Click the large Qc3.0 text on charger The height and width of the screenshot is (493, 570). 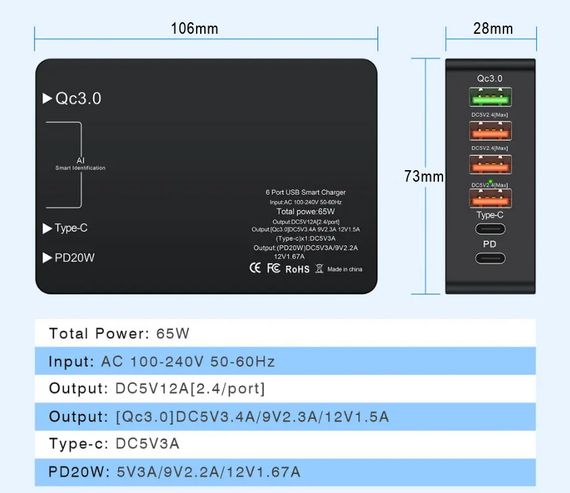pos(78,99)
